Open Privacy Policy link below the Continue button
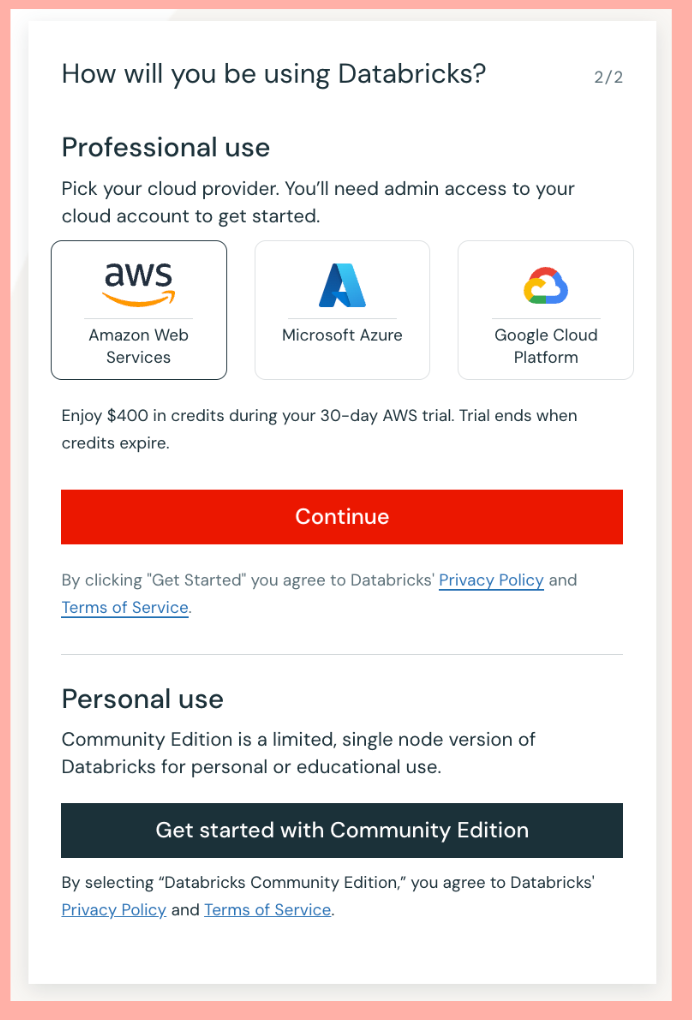Screen dimensions: 692x1020 491,580
